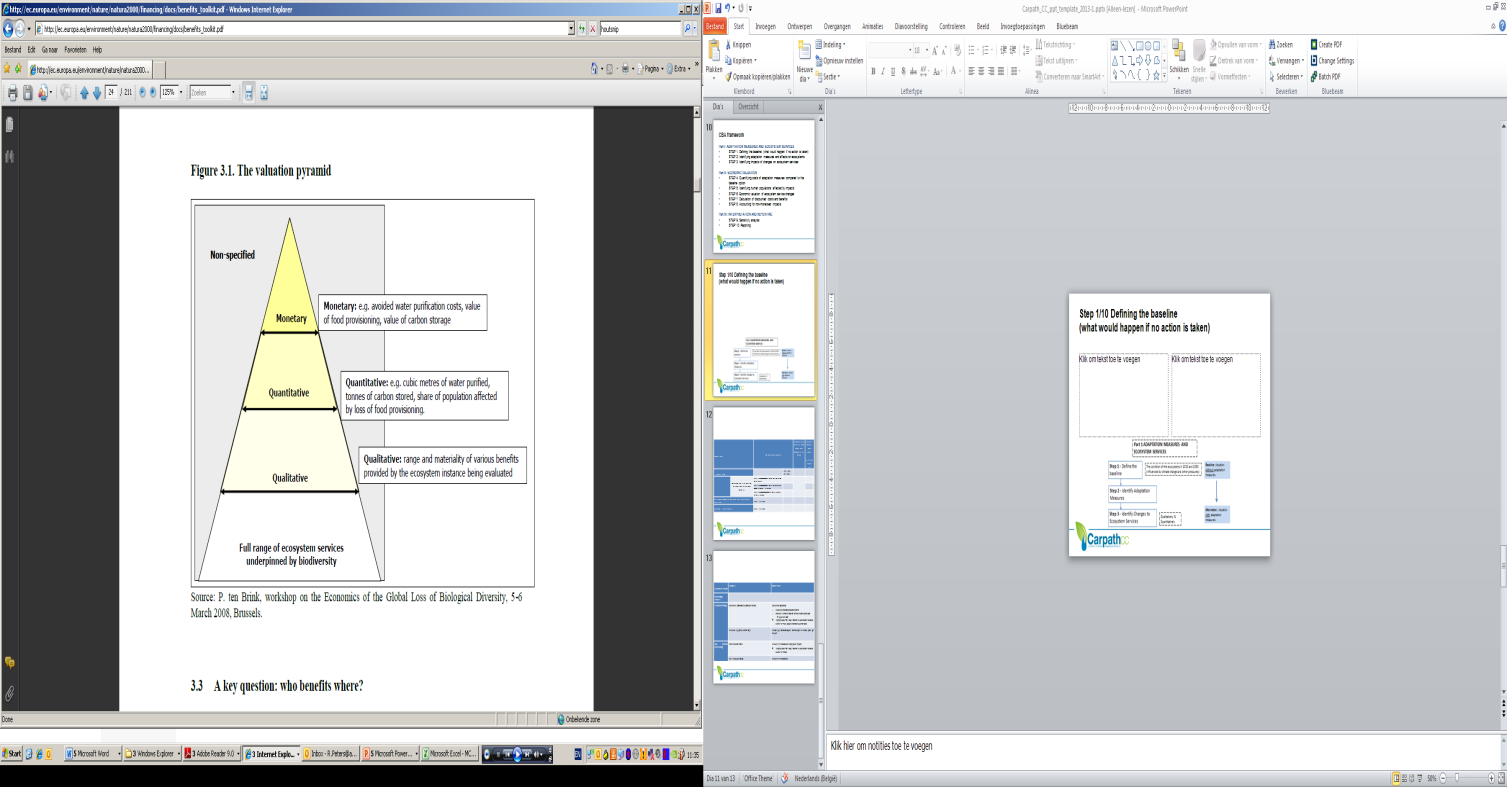
Task: Zoom in on the PDF document
Action: point(153,92)
